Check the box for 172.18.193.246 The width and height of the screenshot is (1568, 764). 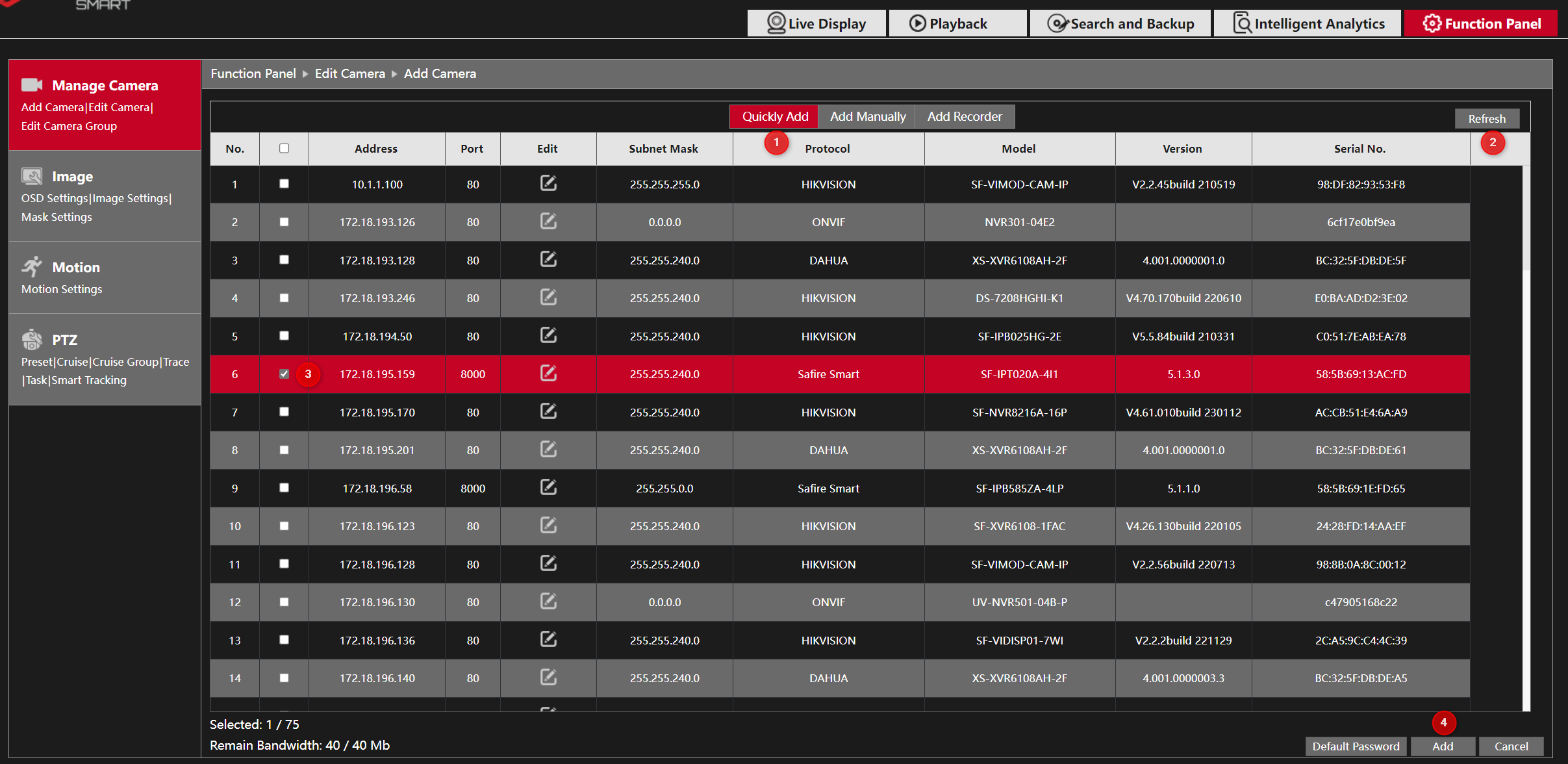(x=284, y=298)
